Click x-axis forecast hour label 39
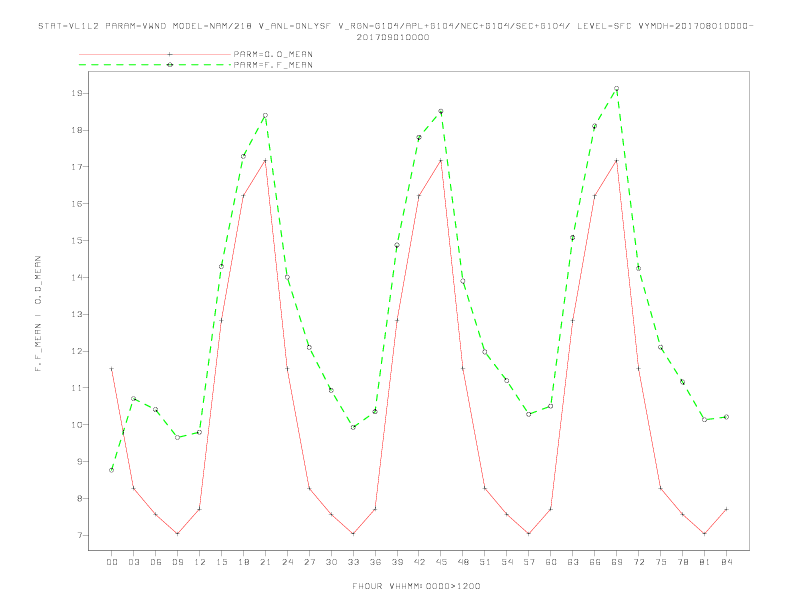 [x=397, y=562]
